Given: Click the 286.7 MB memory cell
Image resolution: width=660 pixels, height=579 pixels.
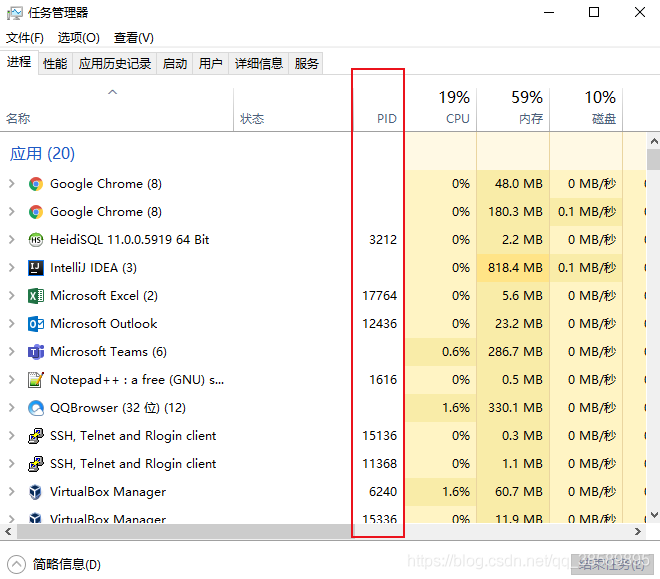Looking at the screenshot, I should pyautogui.click(x=515, y=352).
